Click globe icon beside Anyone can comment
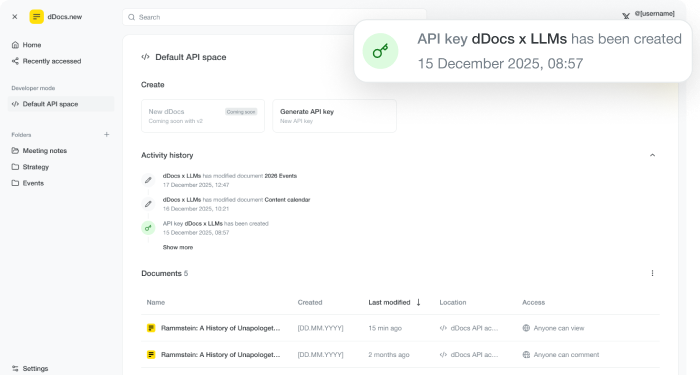Viewport: 700px width, 375px height. [526, 355]
